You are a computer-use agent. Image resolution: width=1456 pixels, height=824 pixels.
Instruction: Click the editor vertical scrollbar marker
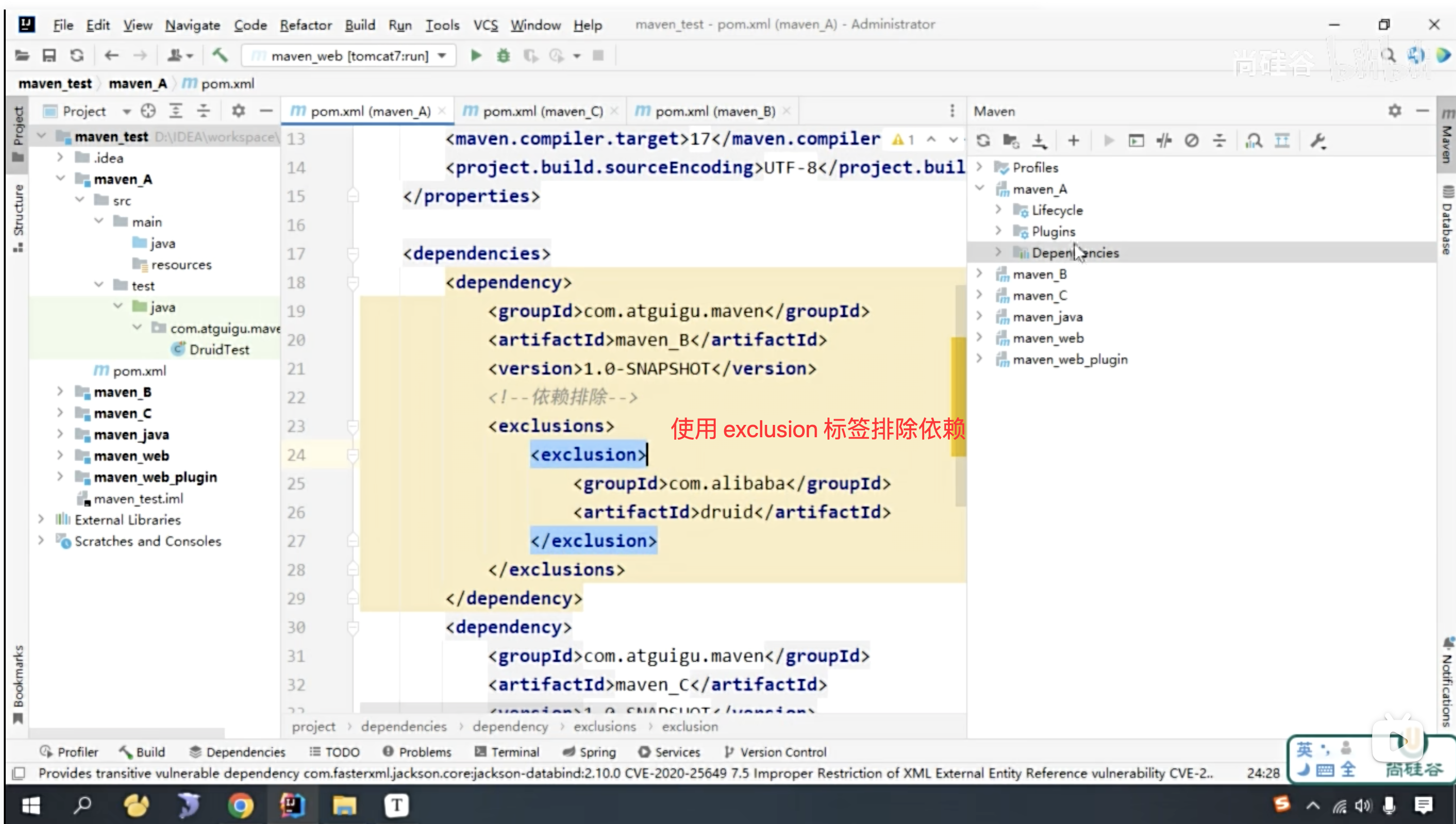[958, 396]
